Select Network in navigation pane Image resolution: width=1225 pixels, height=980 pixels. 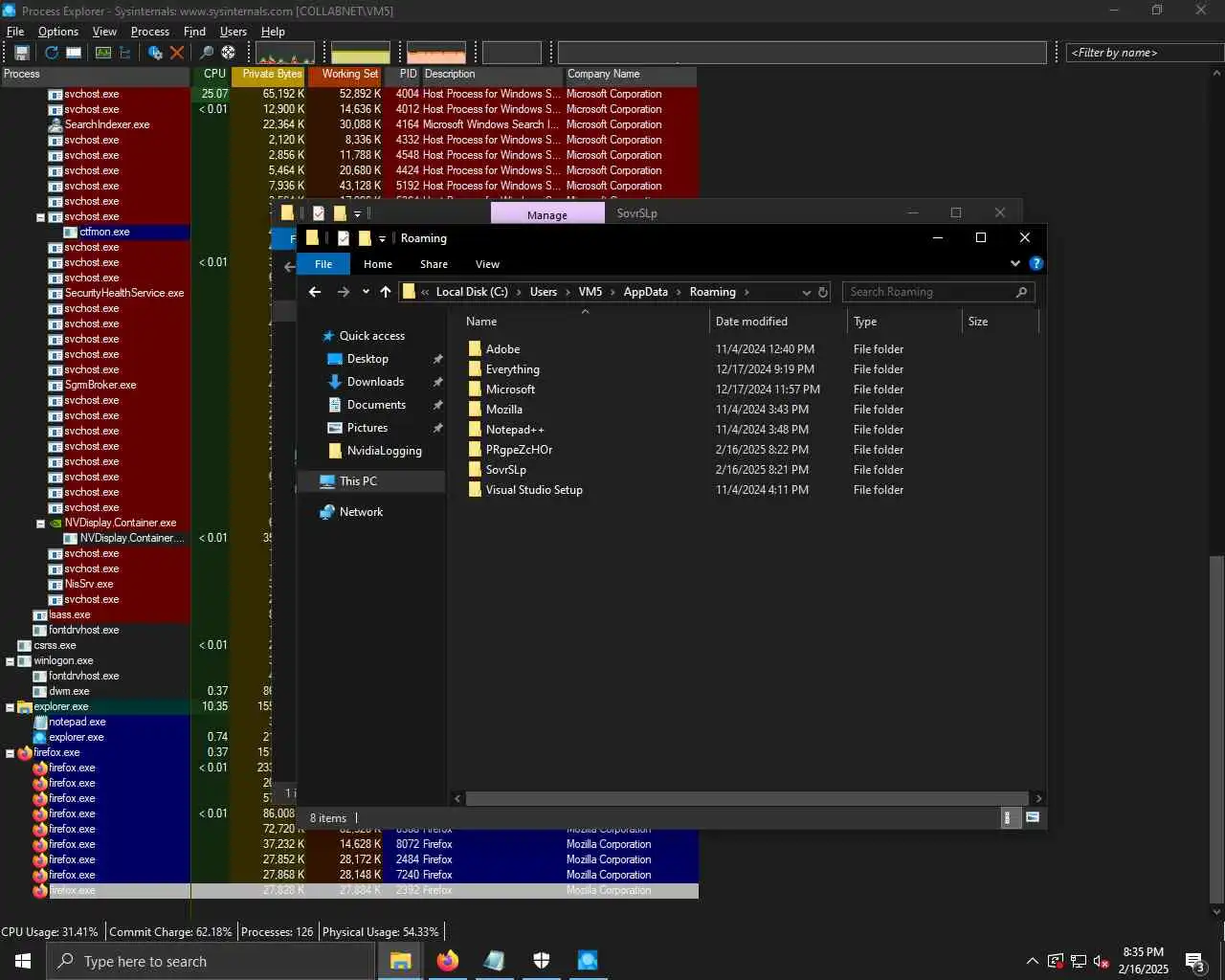point(361,512)
